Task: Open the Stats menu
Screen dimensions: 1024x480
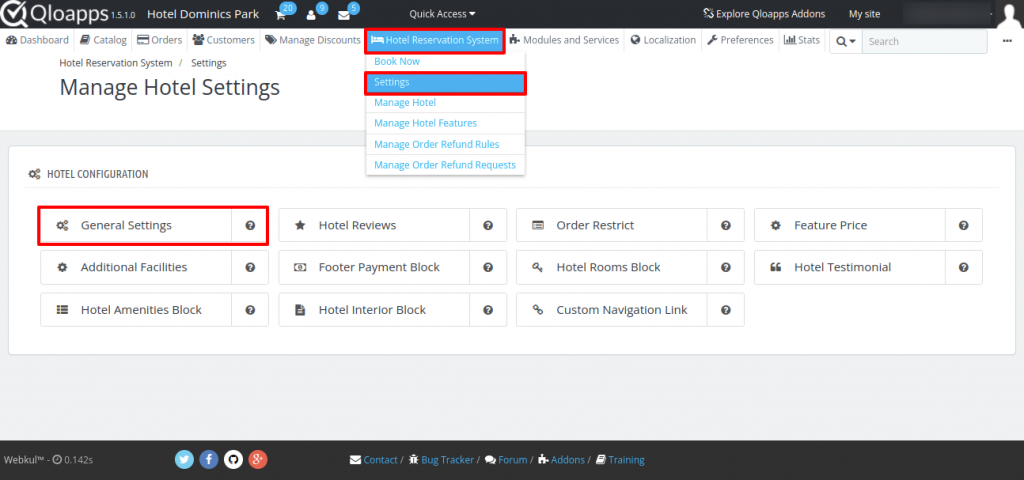Action: coord(801,40)
